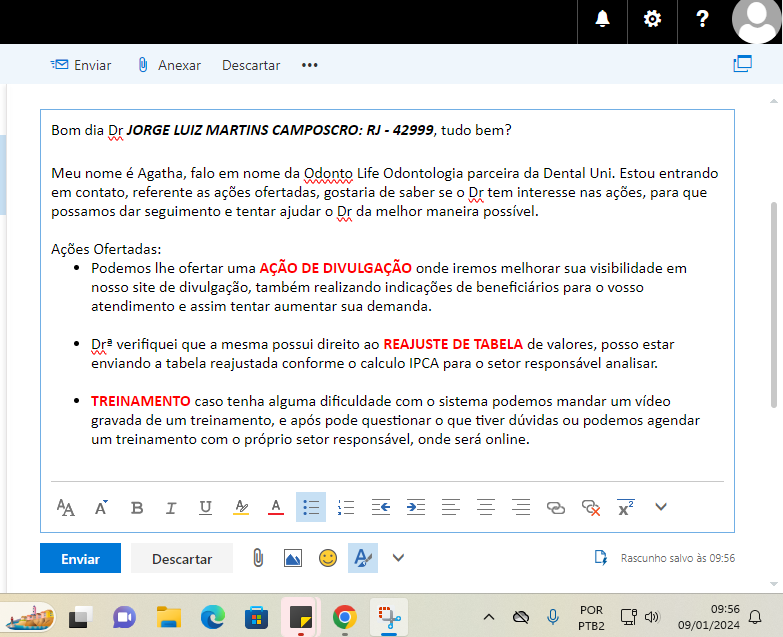Screen dimensions: 783x637
Task: Apply superscript formatting
Action: click(x=626, y=508)
